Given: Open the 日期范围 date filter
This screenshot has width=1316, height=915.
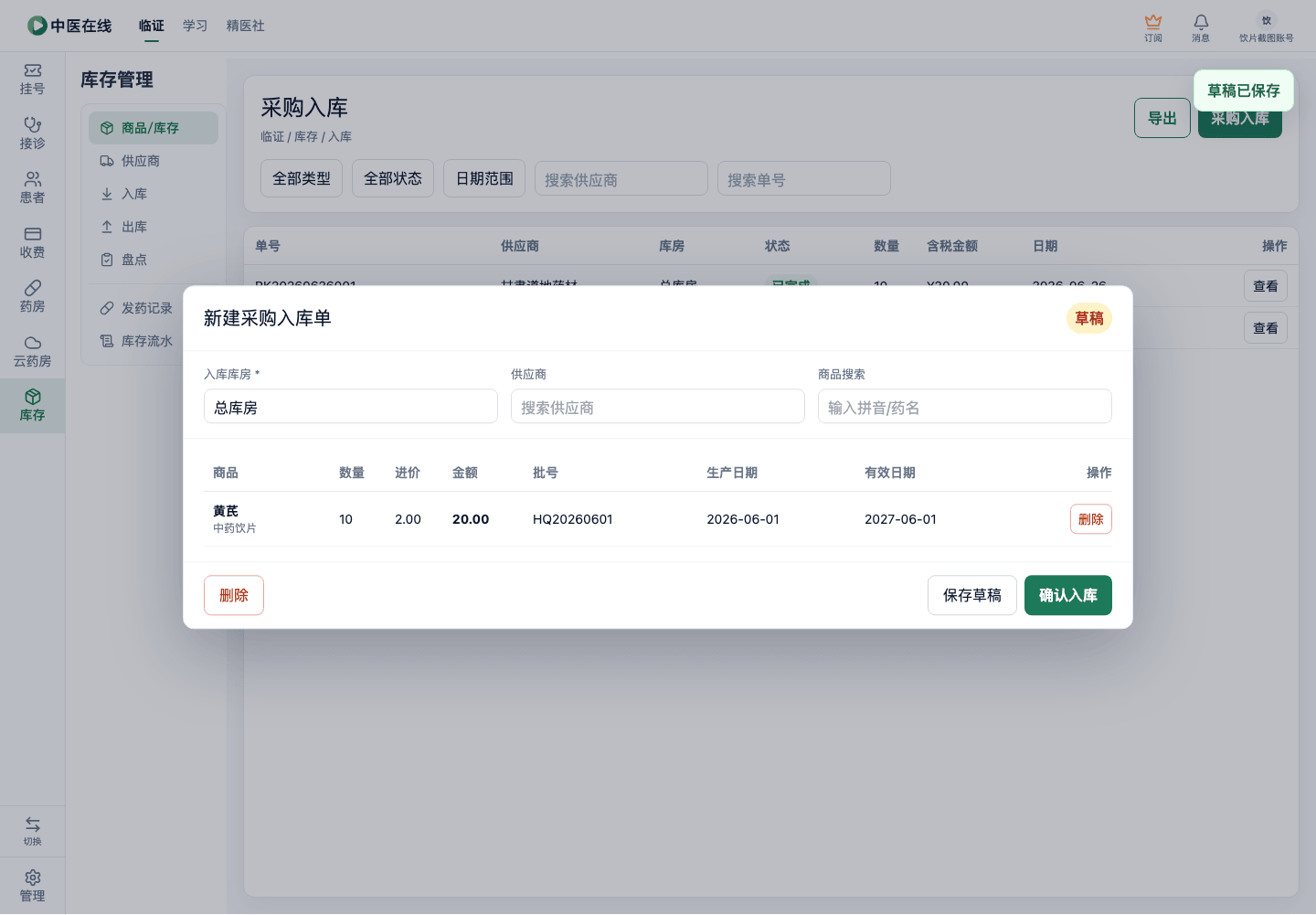Looking at the screenshot, I should click(x=484, y=178).
